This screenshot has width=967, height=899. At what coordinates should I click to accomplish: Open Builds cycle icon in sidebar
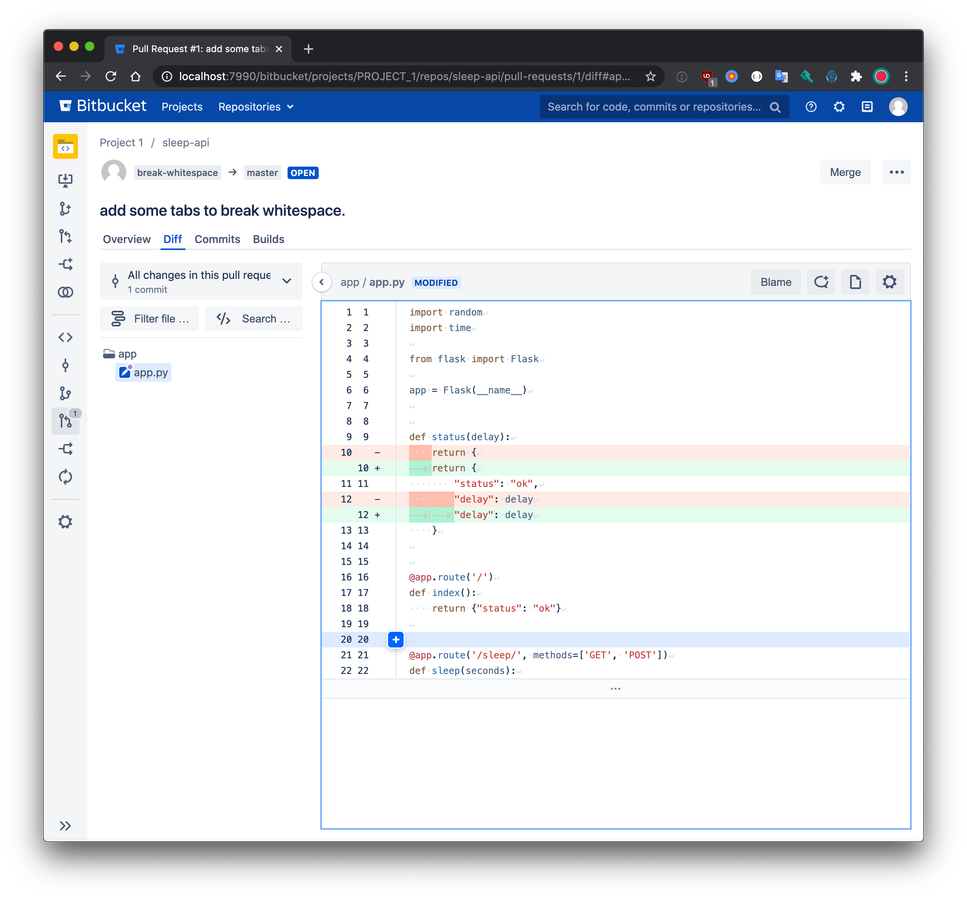(65, 477)
